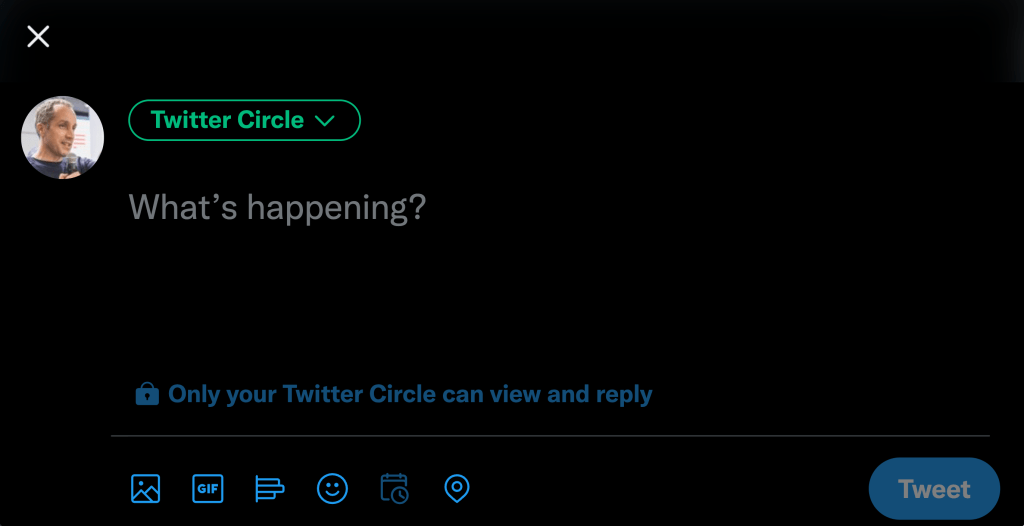Screen dimensions: 1024x526
Task: Click the word "Tweet" on the blue pill
Action: 934,489
